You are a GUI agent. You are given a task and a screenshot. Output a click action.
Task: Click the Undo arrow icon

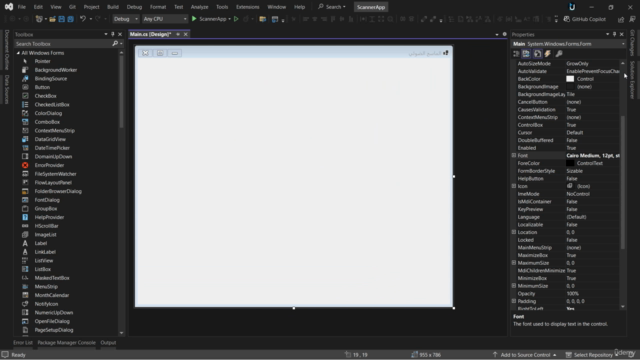[x=83, y=19]
